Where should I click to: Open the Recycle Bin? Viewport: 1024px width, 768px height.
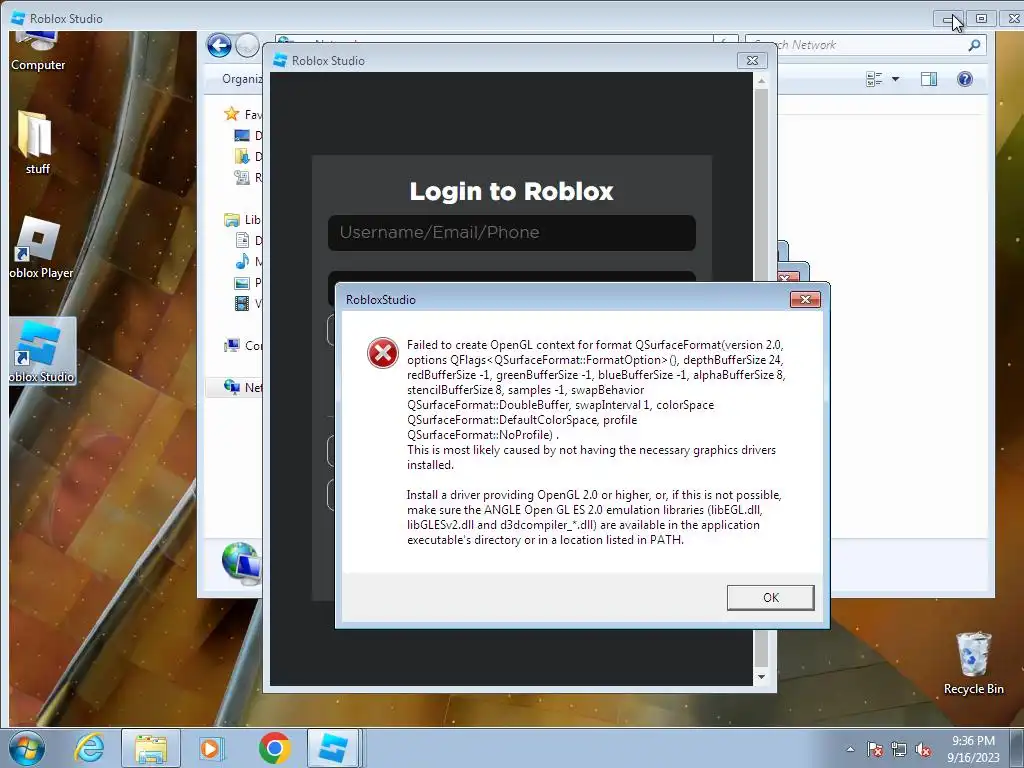(973, 663)
